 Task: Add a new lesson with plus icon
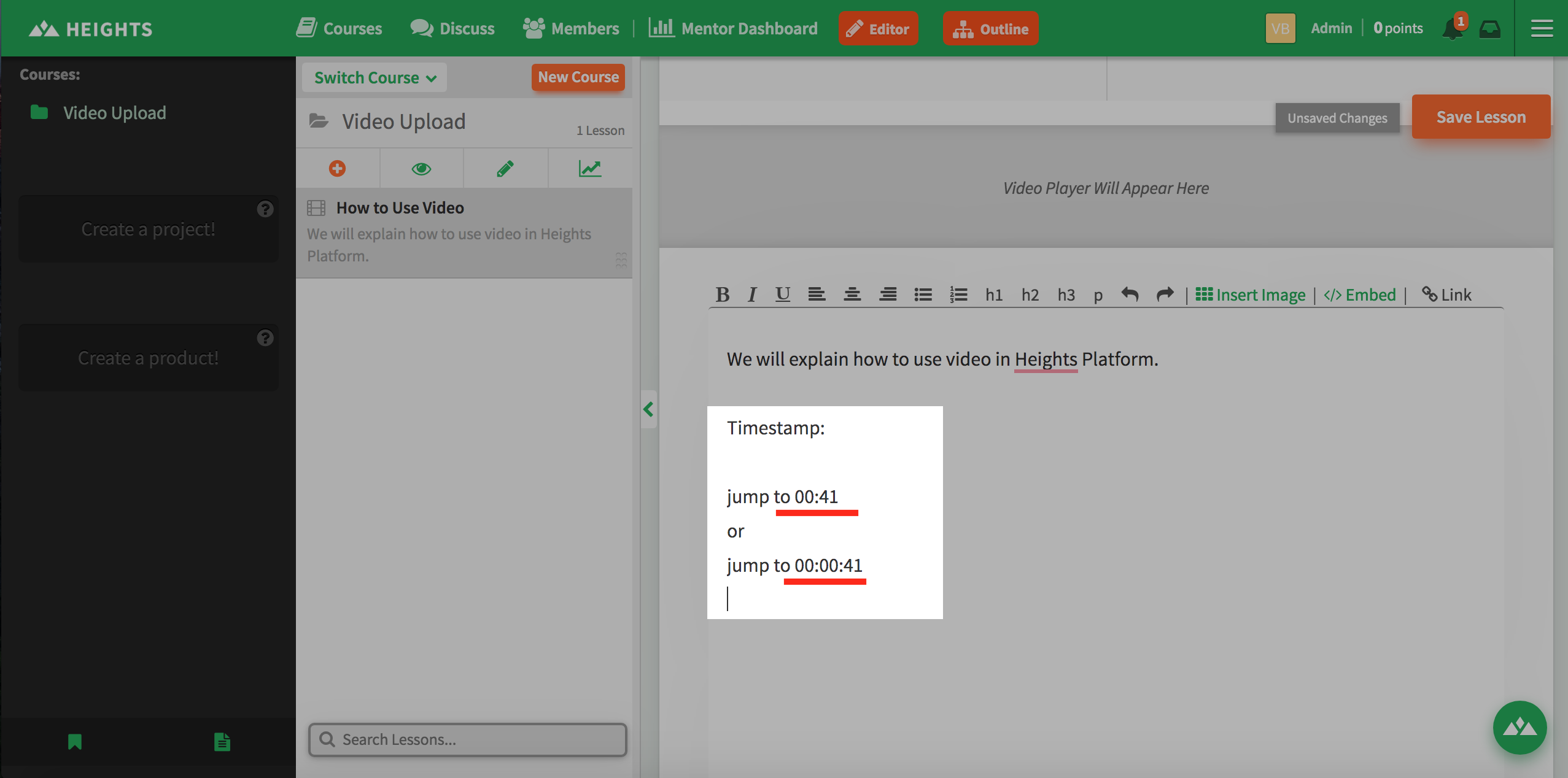pyautogui.click(x=337, y=168)
